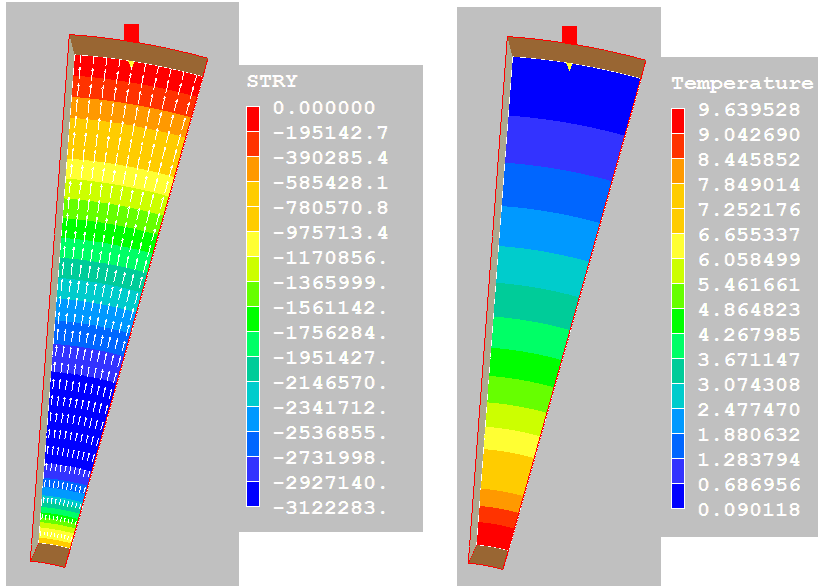Click STRY legend value 0.000000
The image size is (834, 586).
coord(324,108)
